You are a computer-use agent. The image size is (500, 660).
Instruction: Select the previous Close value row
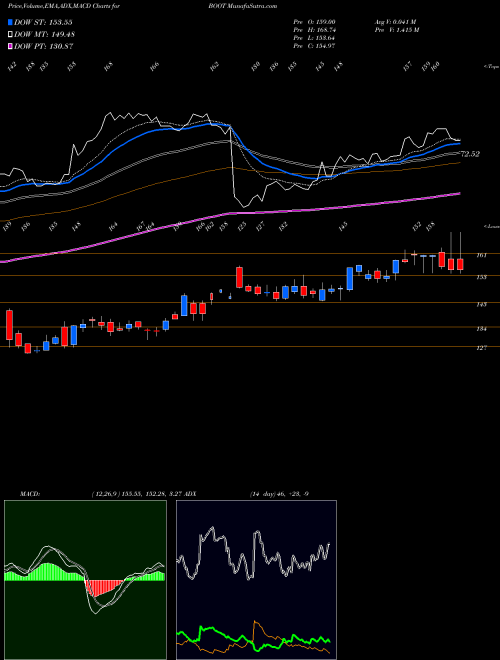(x=314, y=46)
